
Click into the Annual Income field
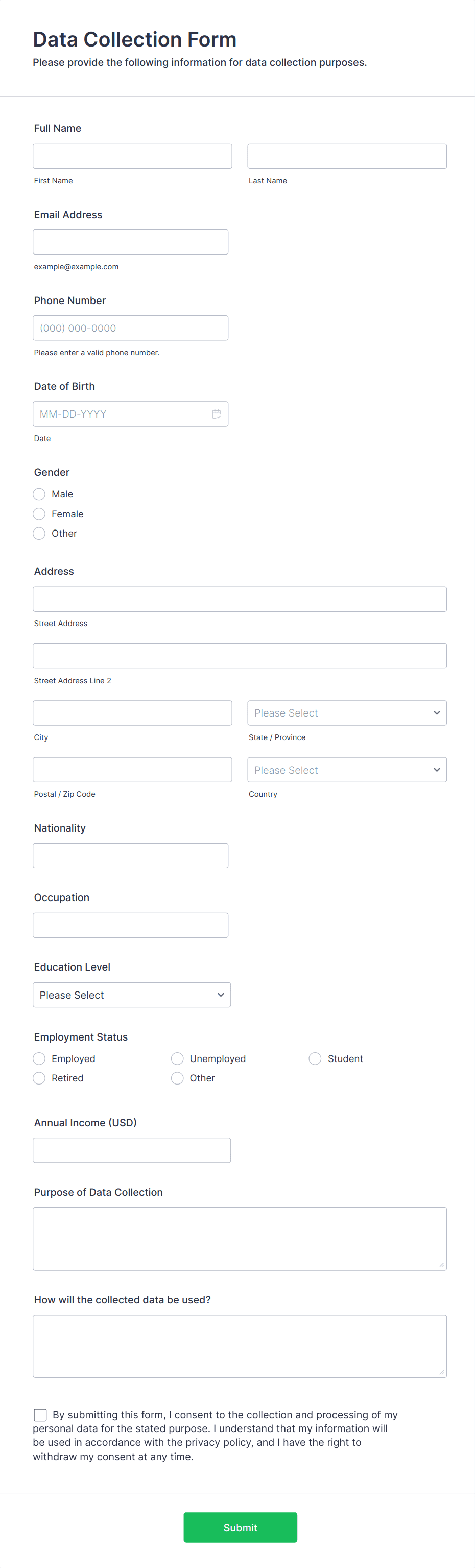click(x=132, y=1150)
